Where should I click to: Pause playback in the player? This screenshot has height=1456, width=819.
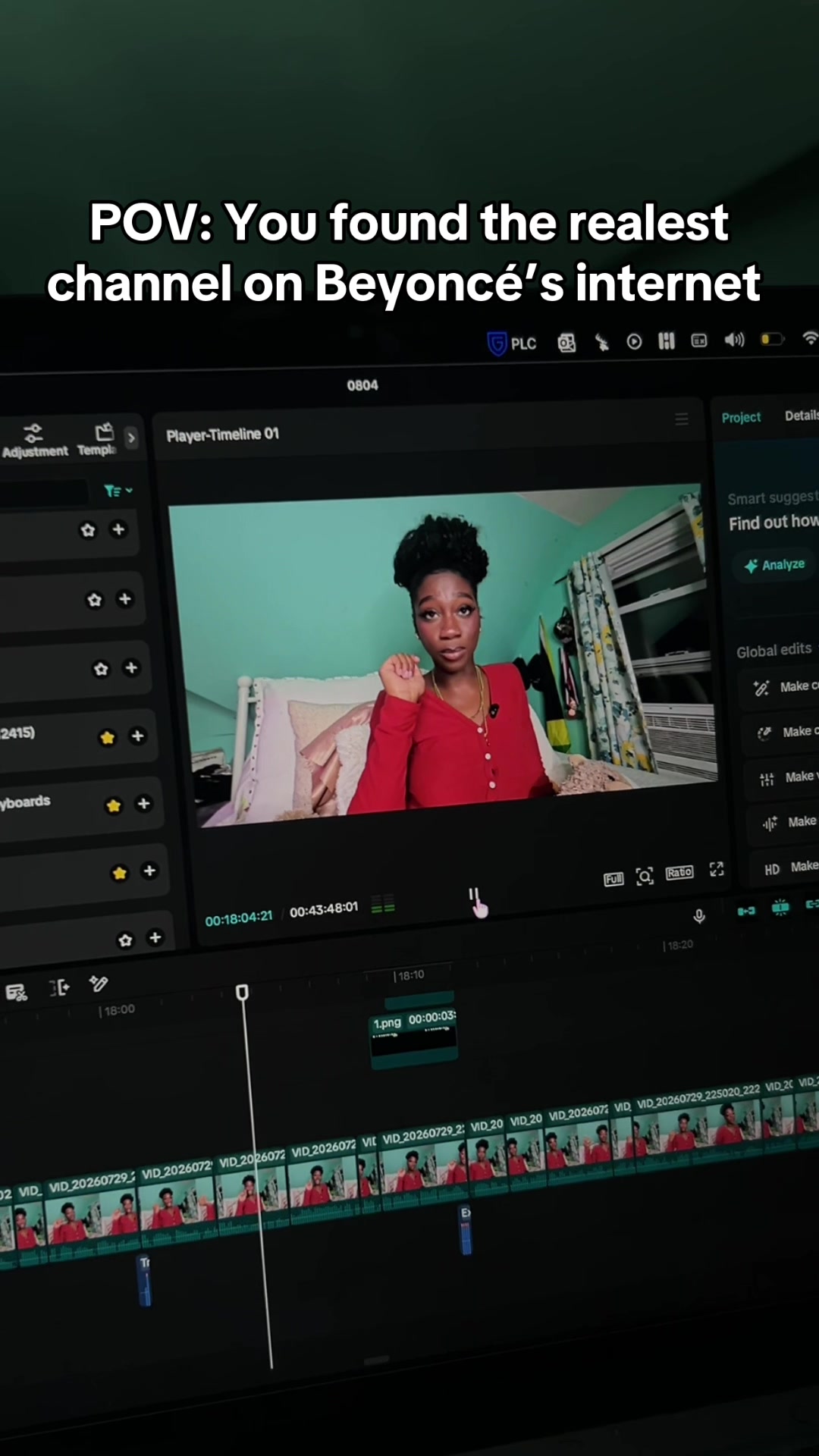pyautogui.click(x=473, y=895)
